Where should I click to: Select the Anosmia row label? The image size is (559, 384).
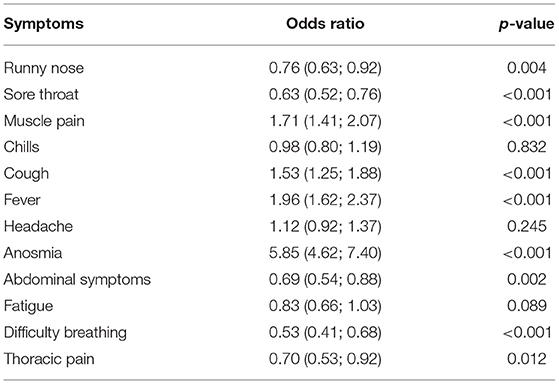(x=33, y=253)
